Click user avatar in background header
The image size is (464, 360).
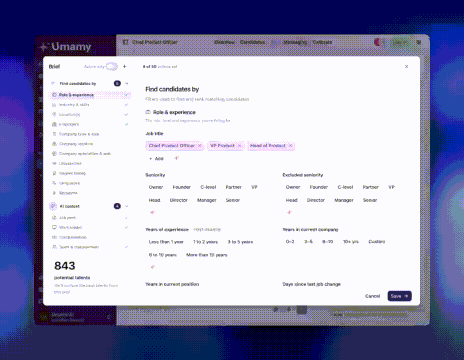point(378,42)
